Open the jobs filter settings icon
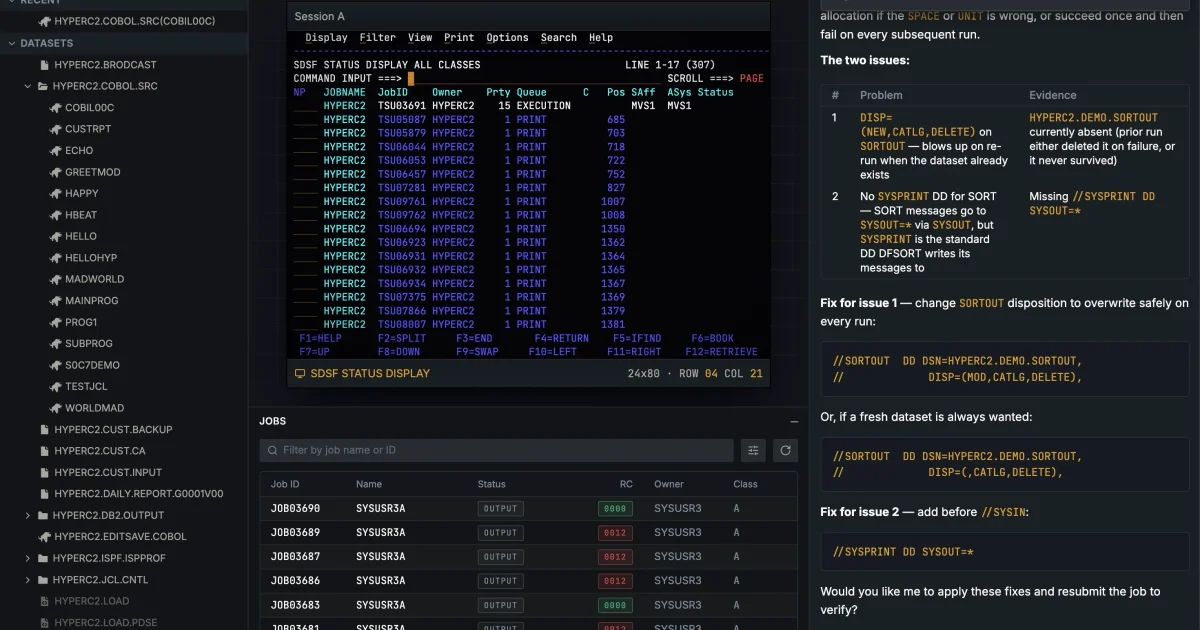The height and width of the screenshot is (630, 1200). click(x=753, y=450)
